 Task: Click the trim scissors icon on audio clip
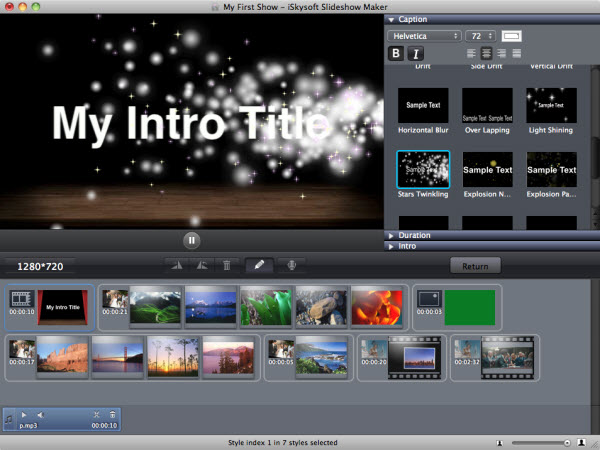pyautogui.click(x=96, y=414)
